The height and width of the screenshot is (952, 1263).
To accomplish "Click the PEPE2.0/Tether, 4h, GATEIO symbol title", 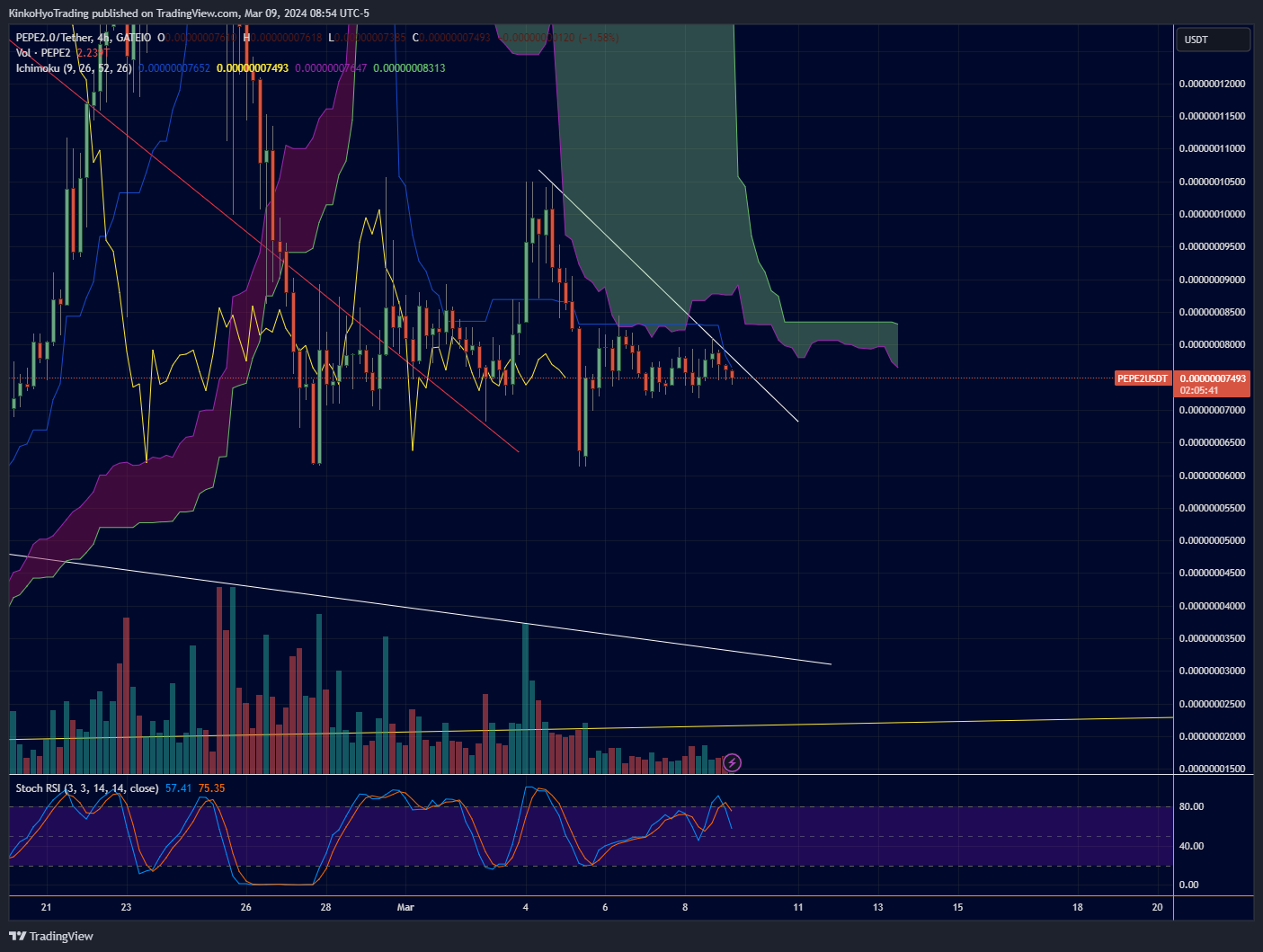I will pos(84,38).
